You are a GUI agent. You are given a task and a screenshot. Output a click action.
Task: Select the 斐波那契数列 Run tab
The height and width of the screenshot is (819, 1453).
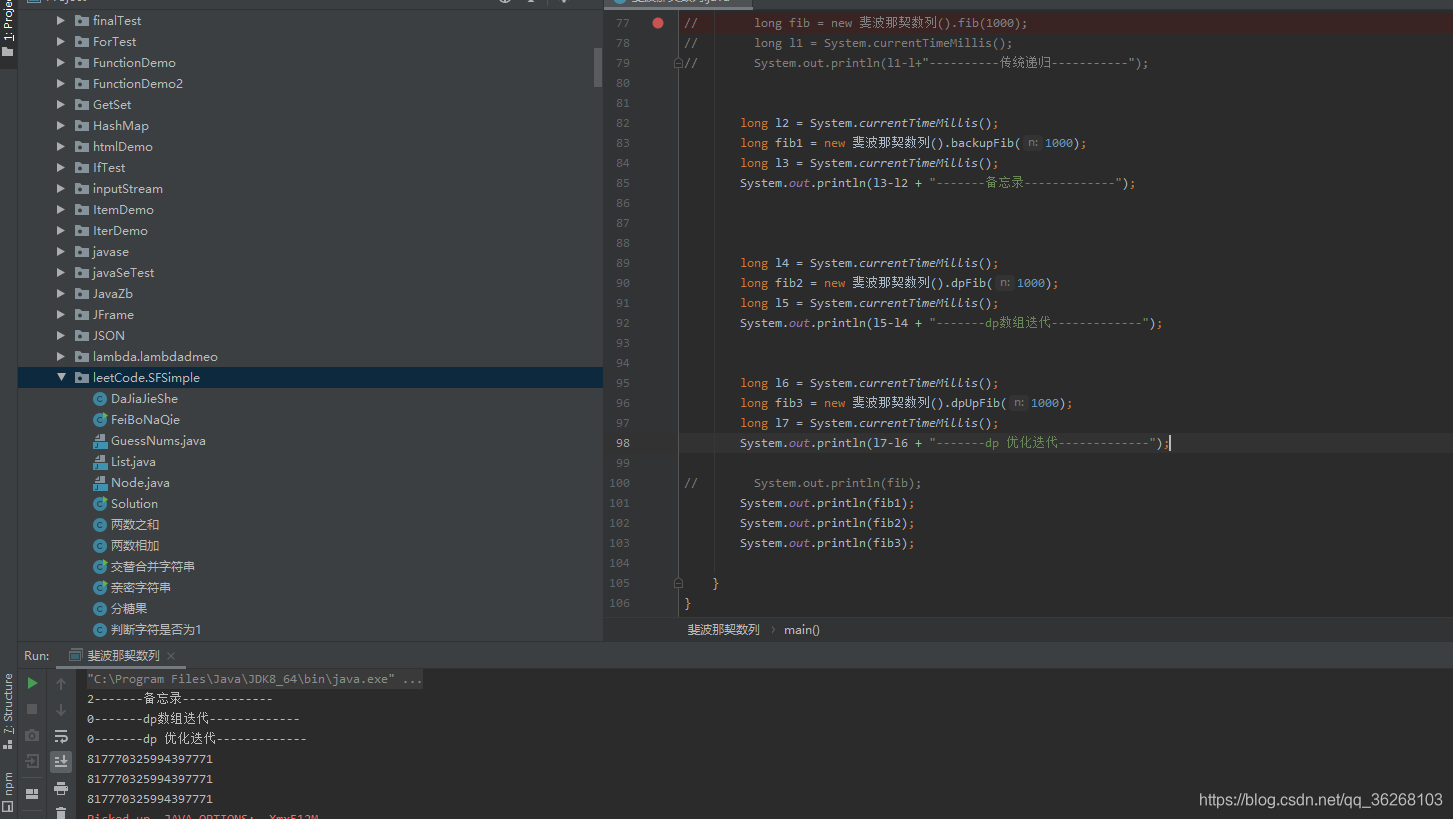coord(122,656)
